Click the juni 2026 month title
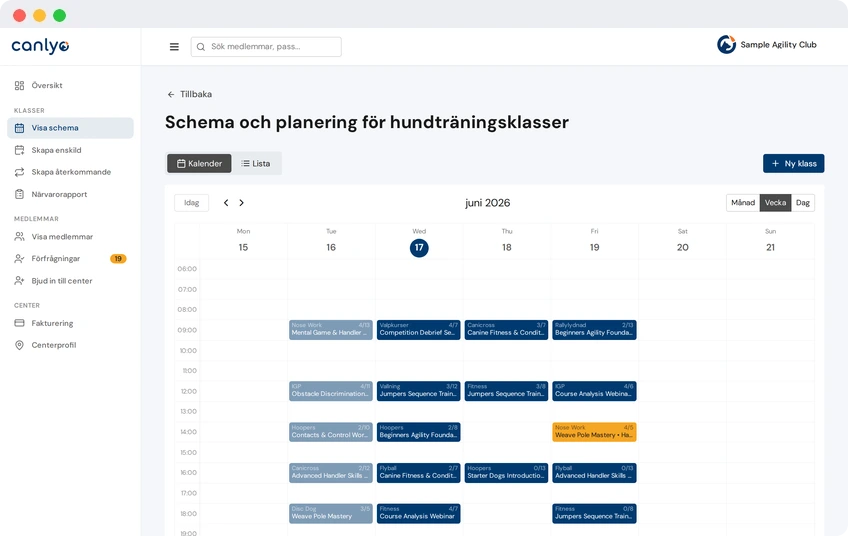Viewport: 848px width, 536px height. [488, 203]
